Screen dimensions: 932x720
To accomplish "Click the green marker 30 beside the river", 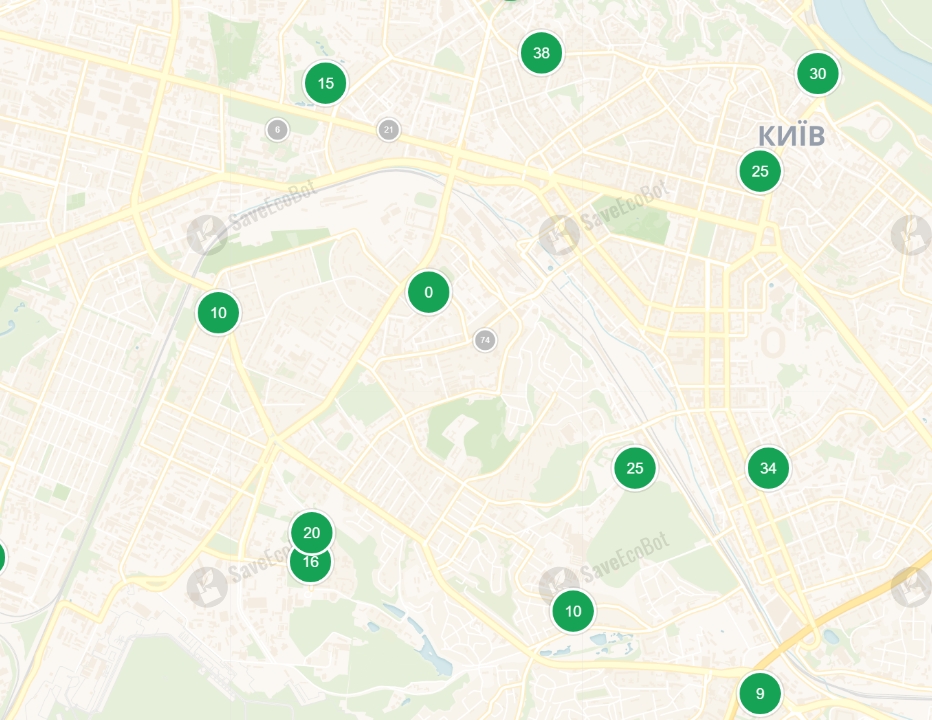I will (x=817, y=74).
